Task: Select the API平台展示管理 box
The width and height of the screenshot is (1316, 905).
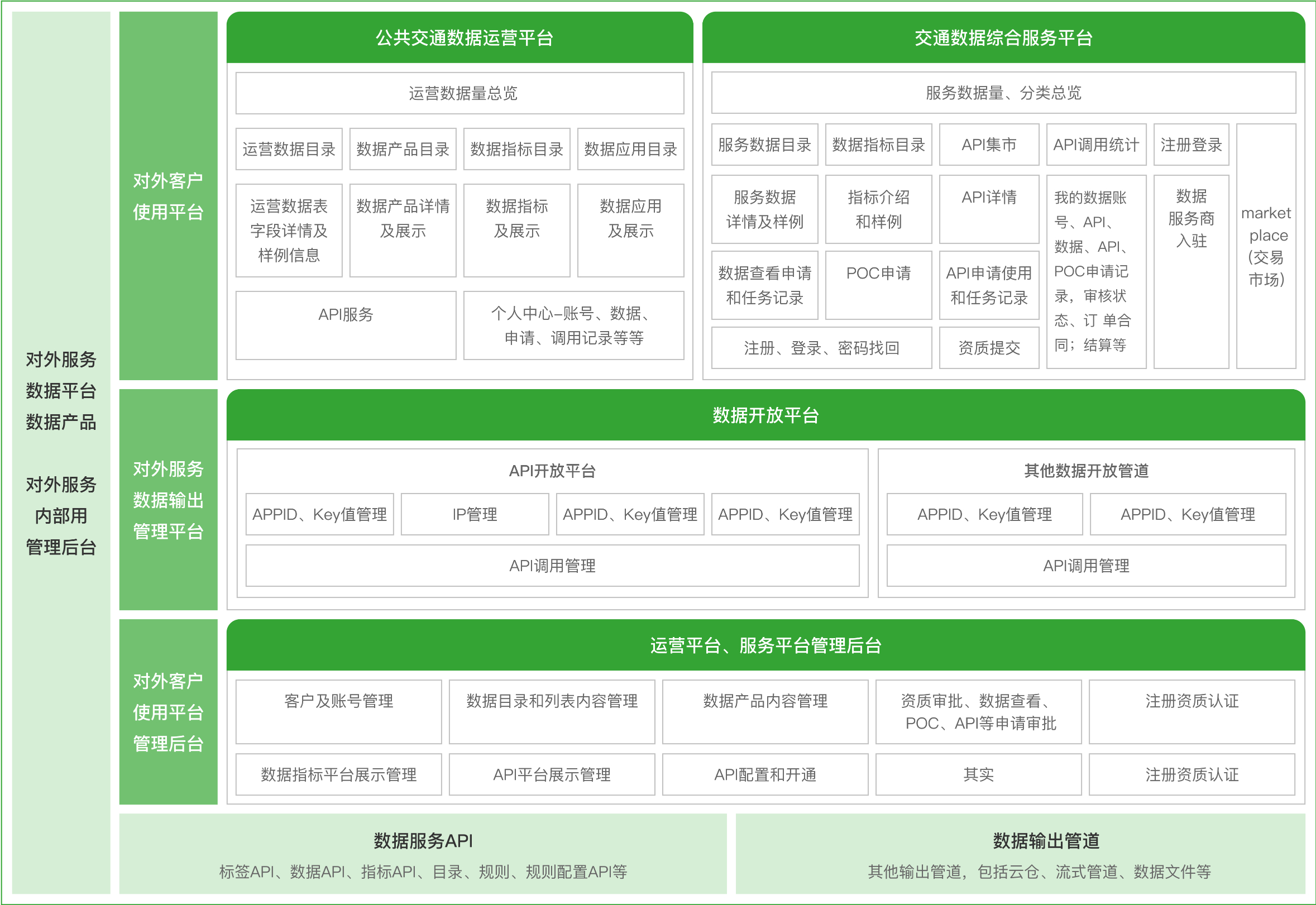Action: tap(552, 774)
